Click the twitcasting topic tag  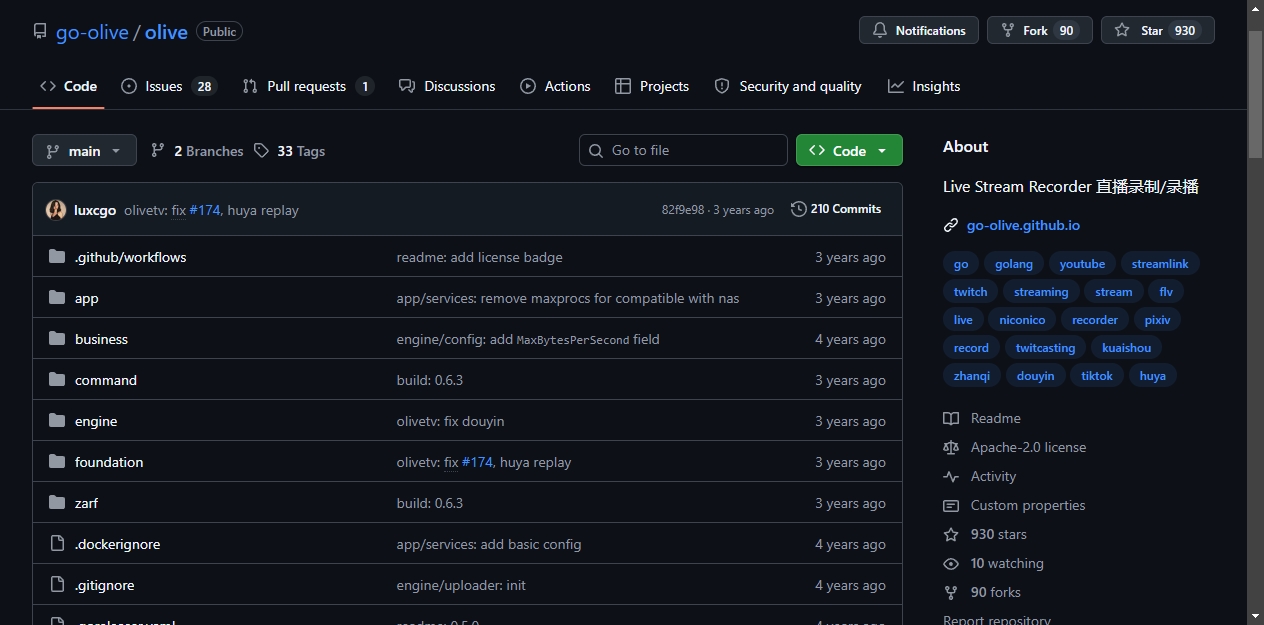[x=1045, y=348]
